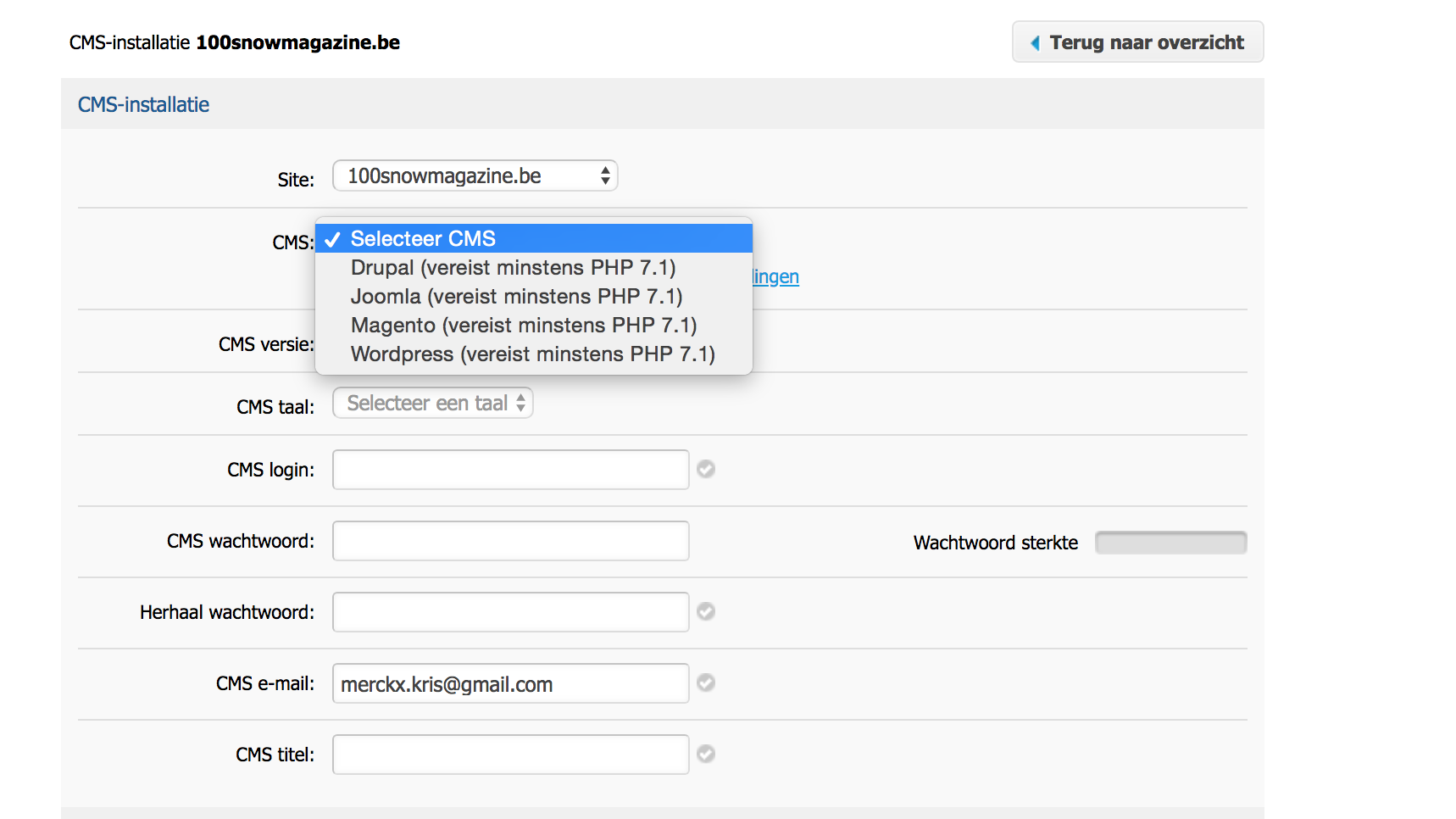This screenshot has height=819, width=1456.
Task: Select Wordpress from the CMS list
Action: 534,354
